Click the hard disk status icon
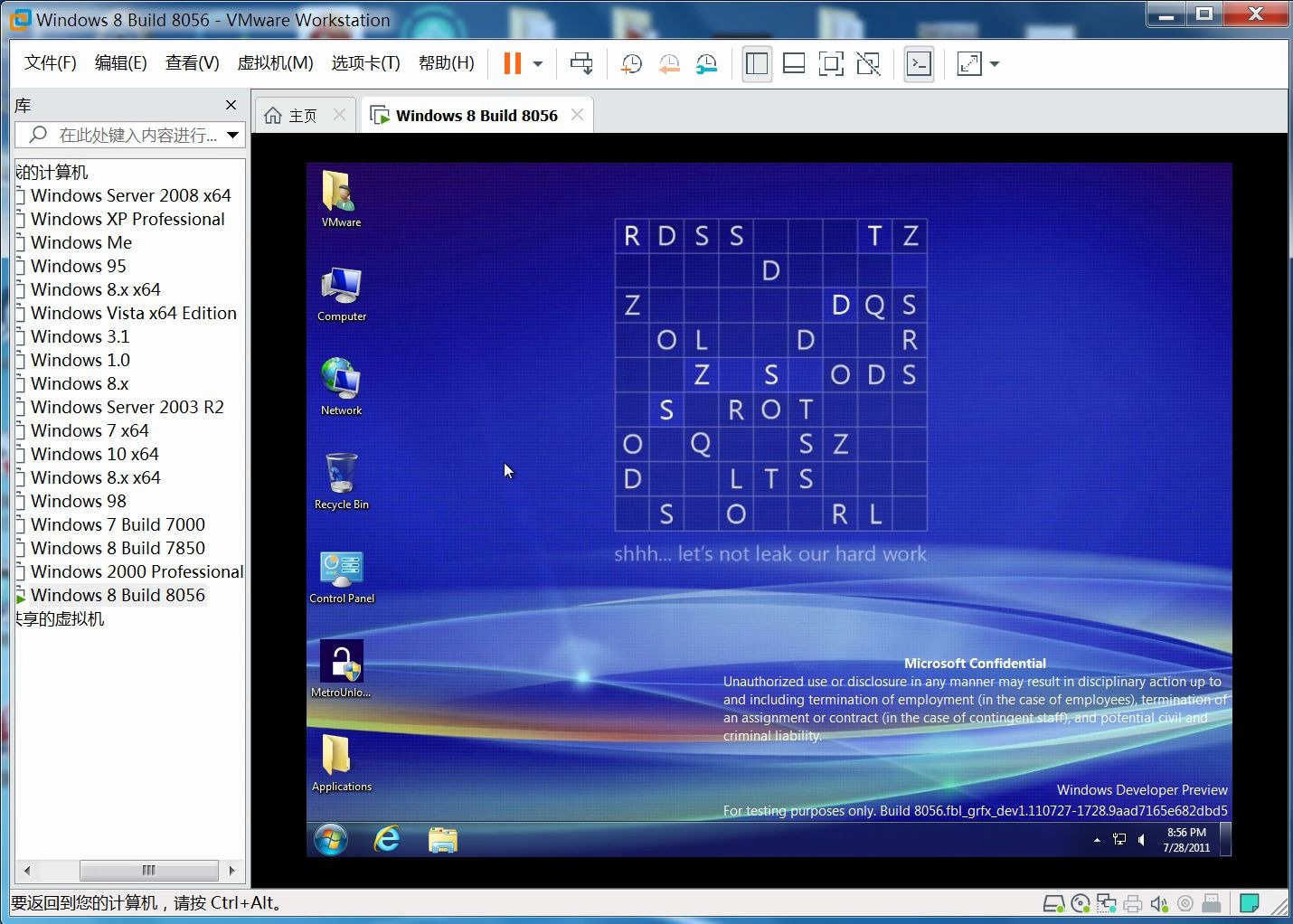This screenshot has width=1293, height=924. 1053,903
